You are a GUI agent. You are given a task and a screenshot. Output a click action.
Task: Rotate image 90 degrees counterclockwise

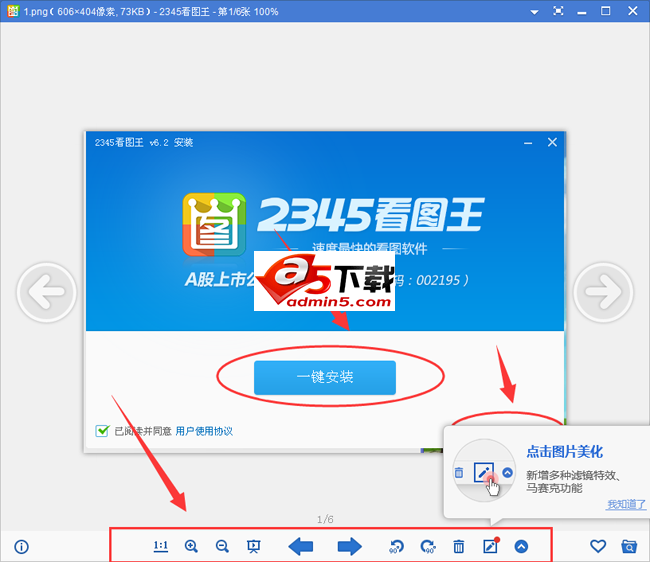point(396,546)
